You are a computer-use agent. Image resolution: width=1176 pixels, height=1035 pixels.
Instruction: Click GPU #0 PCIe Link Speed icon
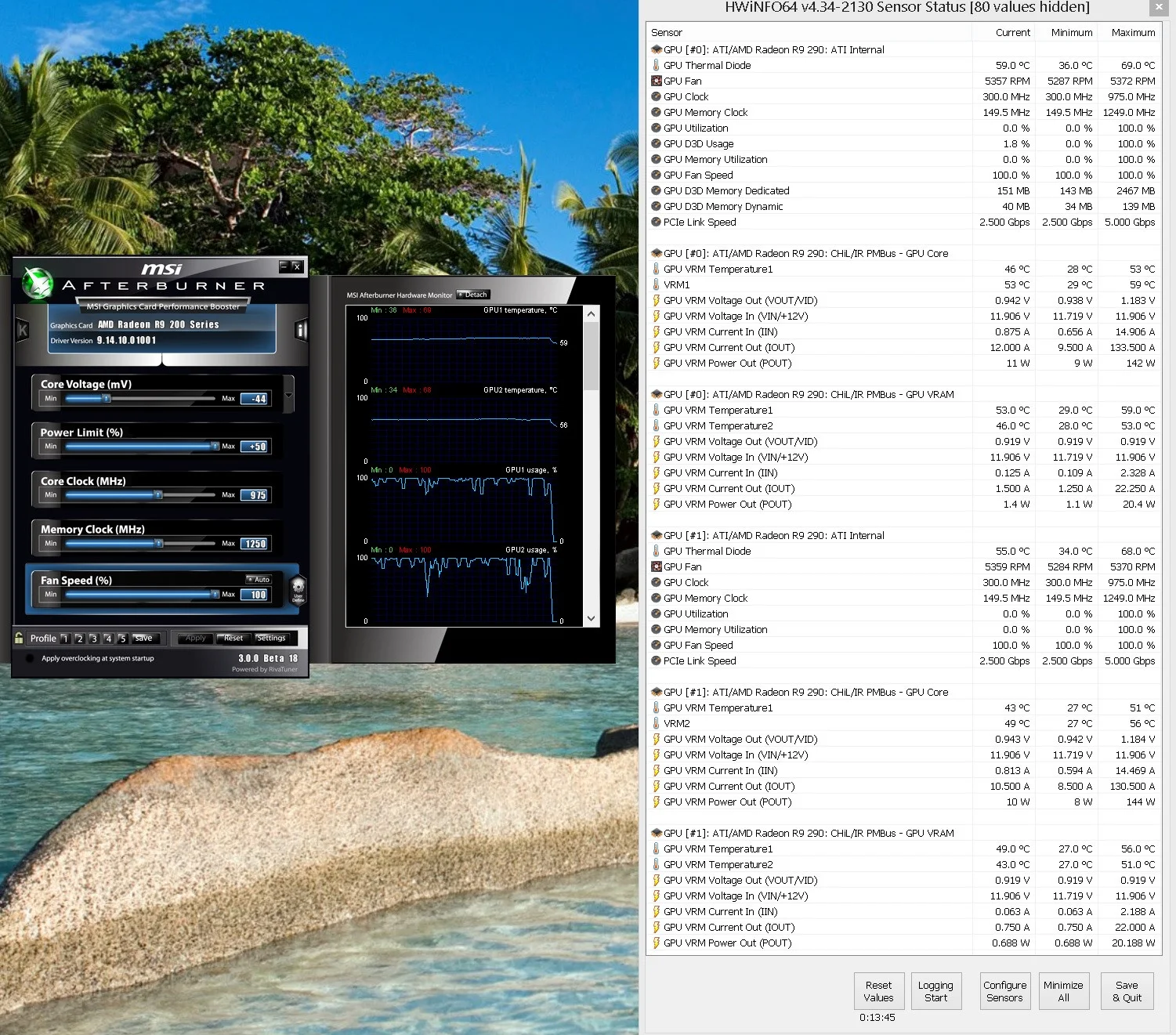(657, 222)
